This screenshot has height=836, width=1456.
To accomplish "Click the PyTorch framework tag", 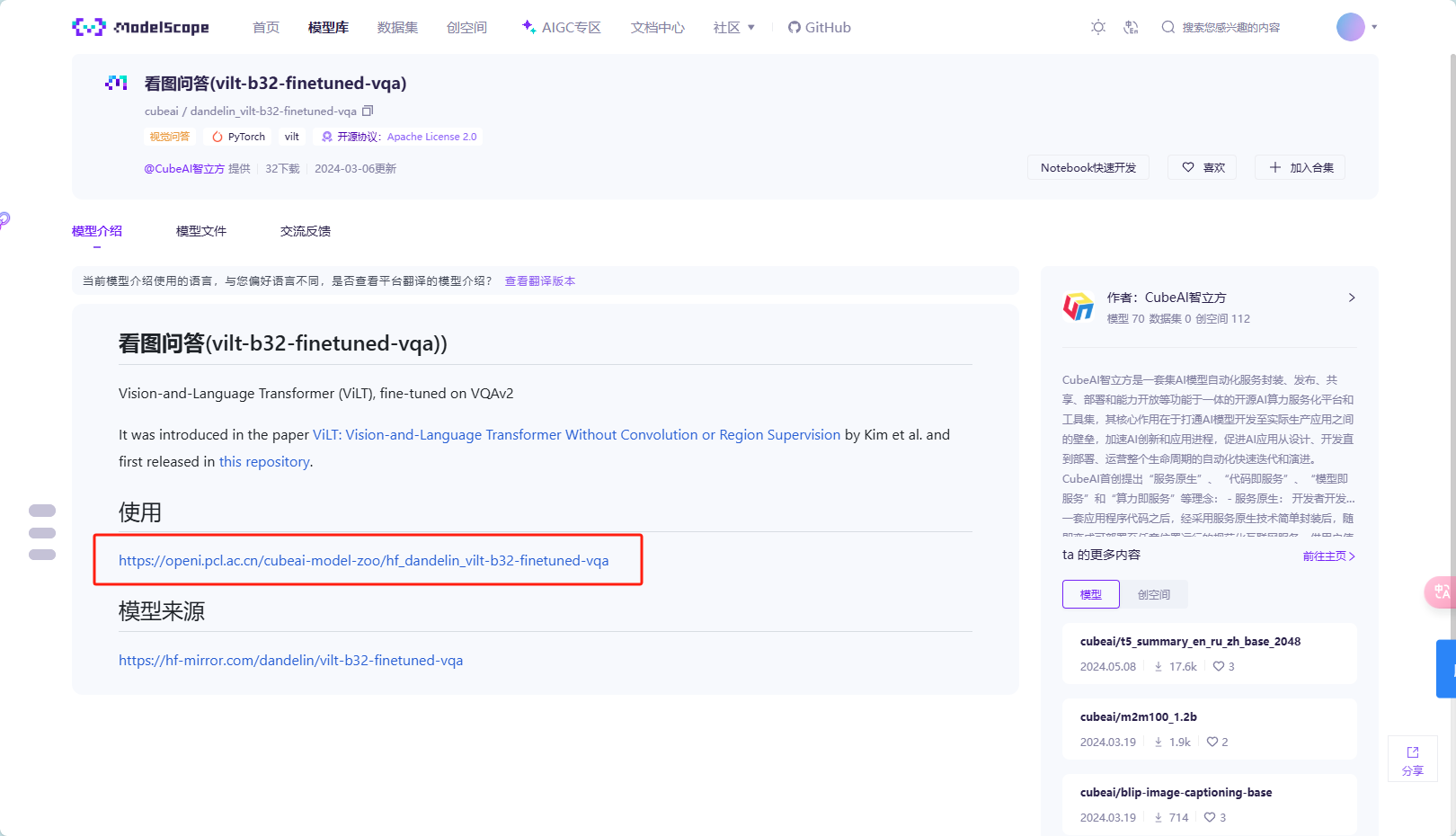I will (239, 137).
